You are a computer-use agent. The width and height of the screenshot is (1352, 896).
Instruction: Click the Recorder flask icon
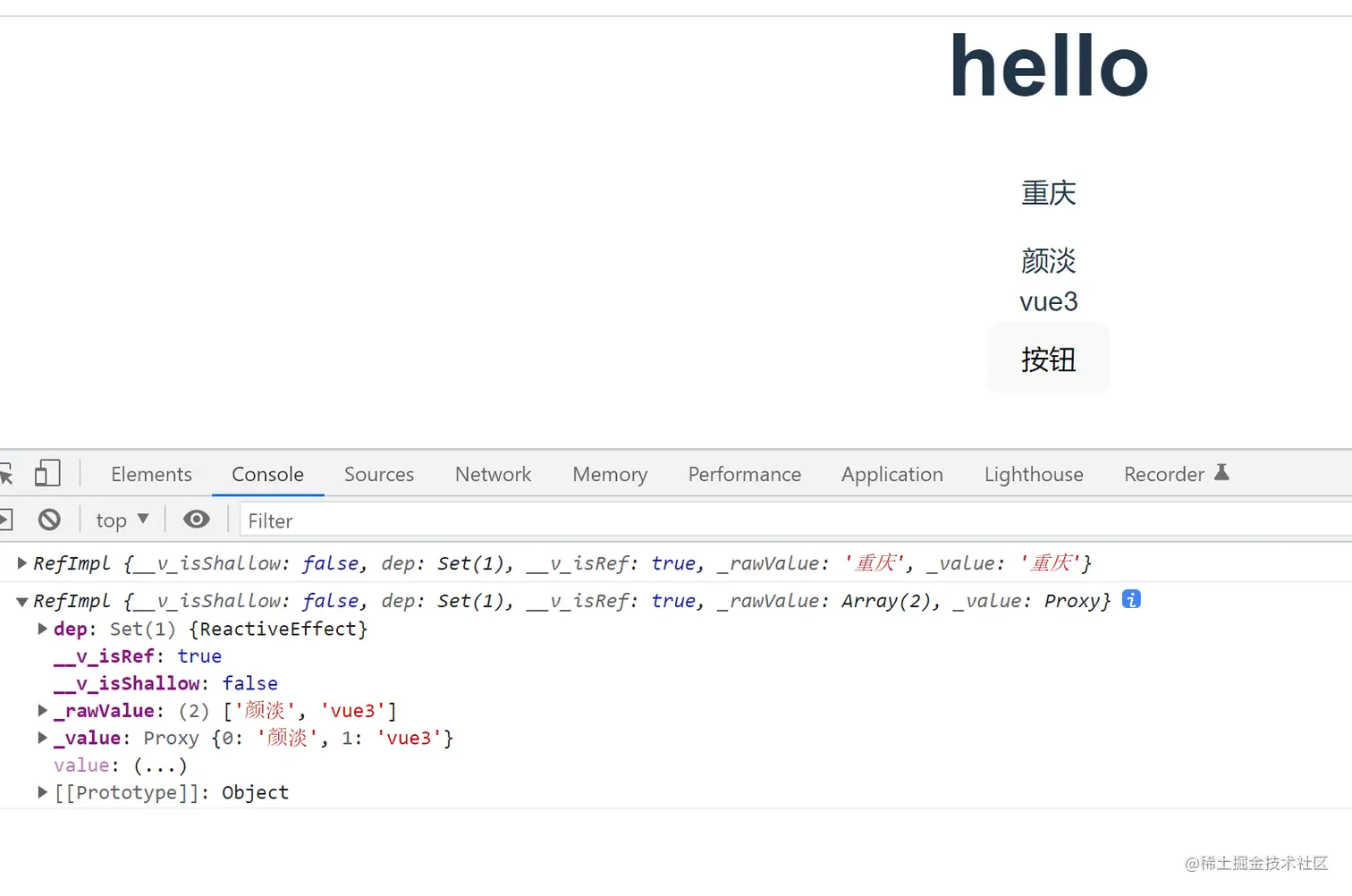pyautogui.click(x=1221, y=473)
